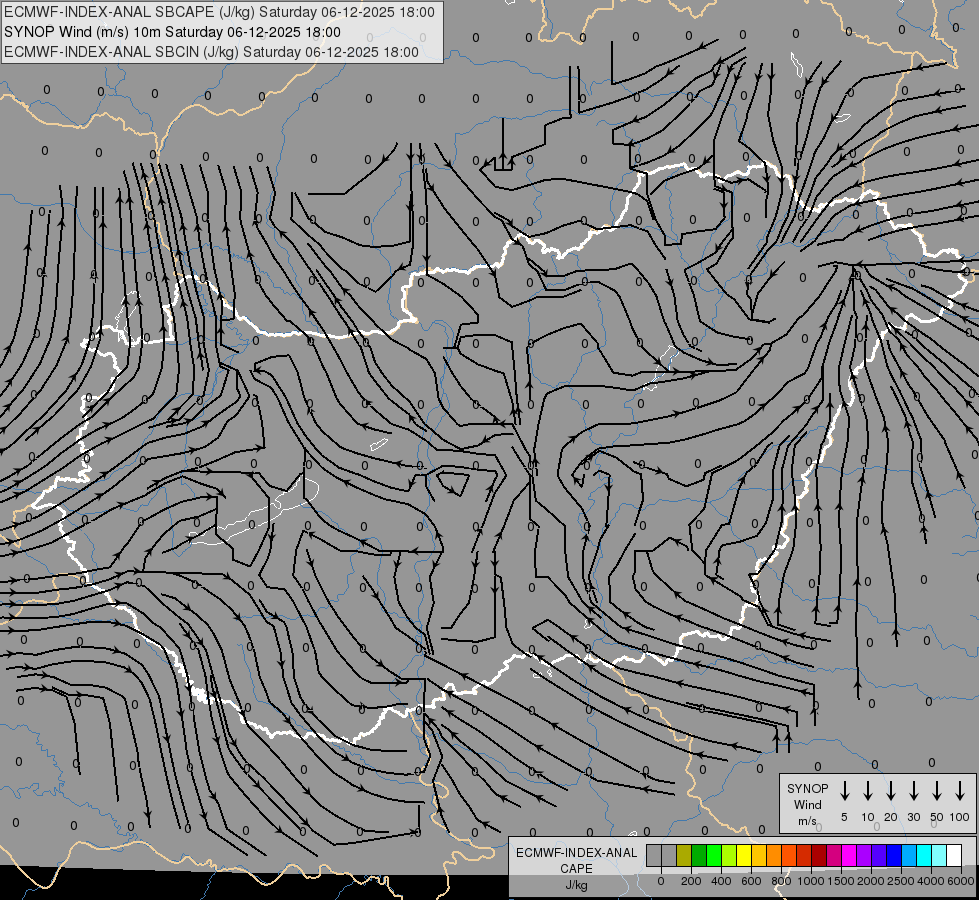Click the SBCAPE title line in header

[219, 12]
